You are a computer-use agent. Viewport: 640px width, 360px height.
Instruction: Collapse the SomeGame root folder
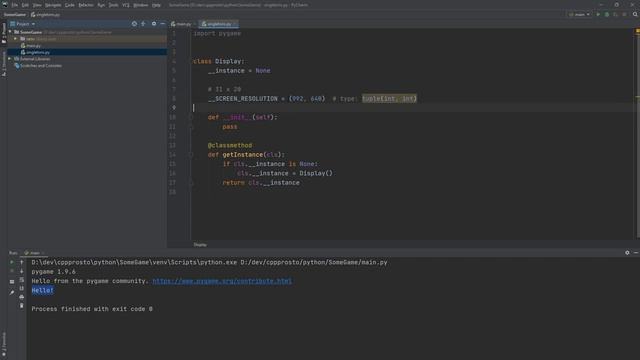click(10, 32)
